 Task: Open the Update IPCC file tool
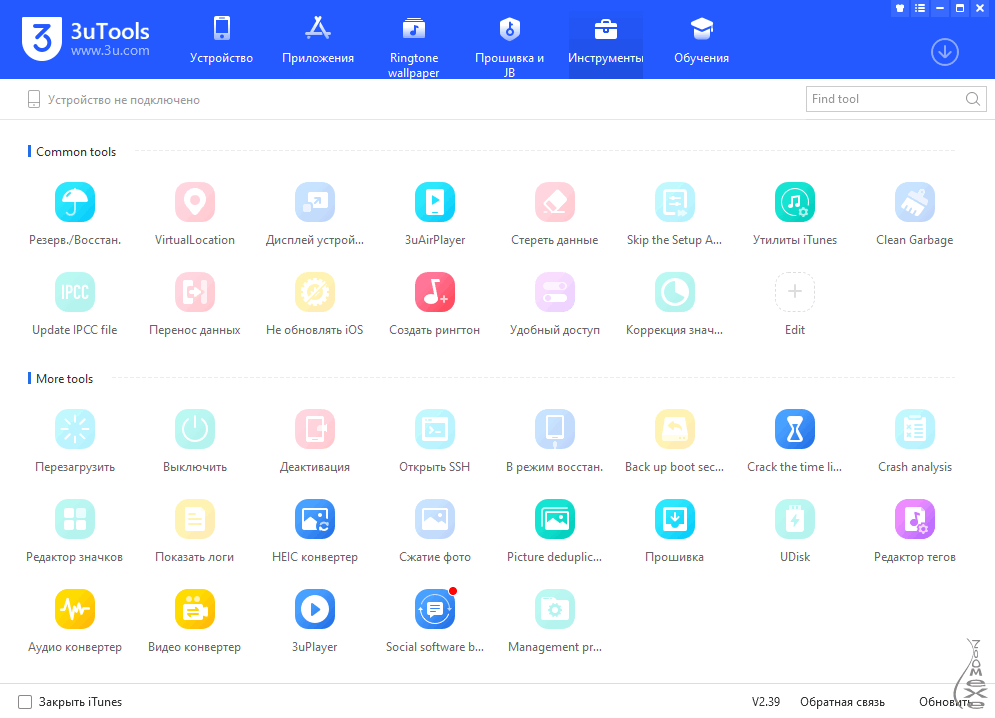[x=75, y=292]
